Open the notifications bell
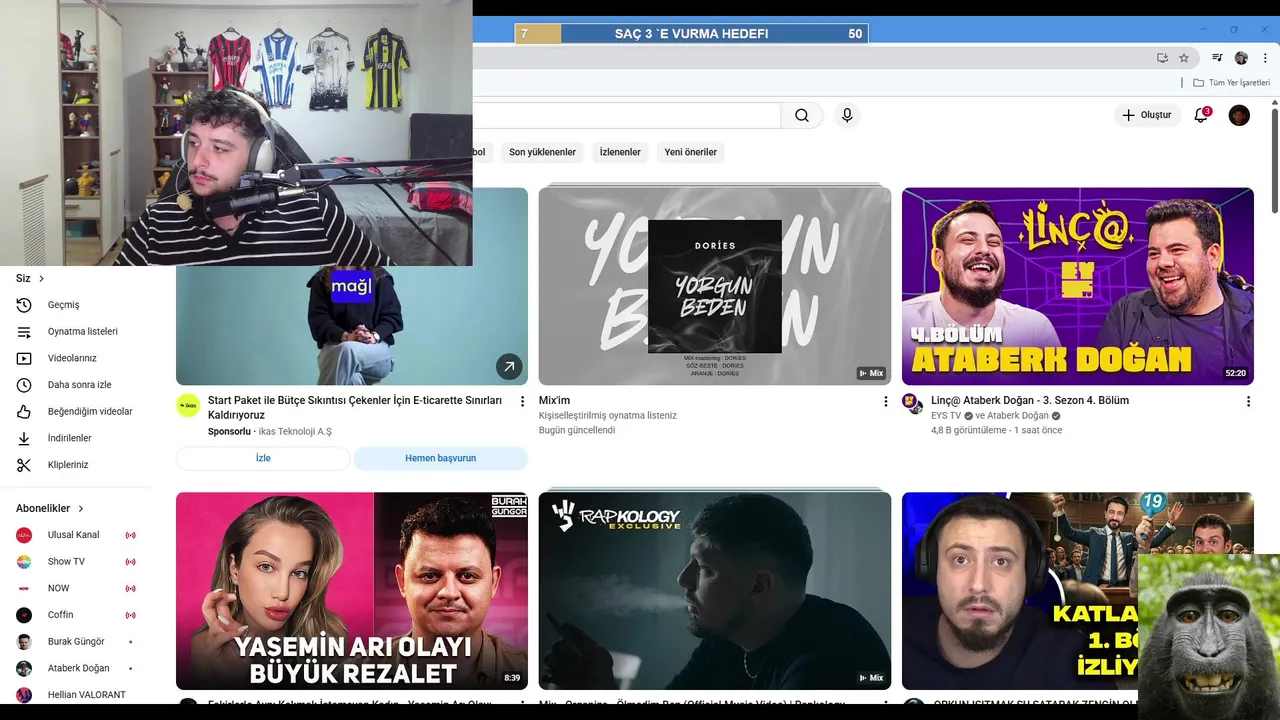 pos(1201,115)
